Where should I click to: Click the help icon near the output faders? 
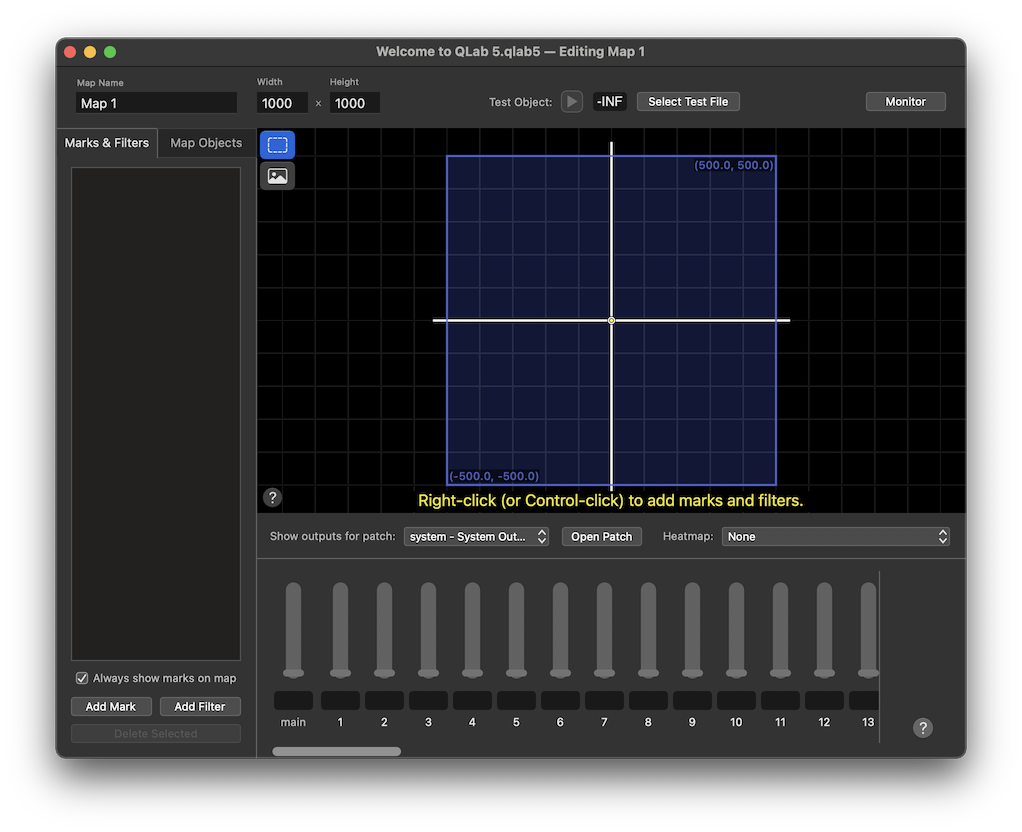[922, 727]
